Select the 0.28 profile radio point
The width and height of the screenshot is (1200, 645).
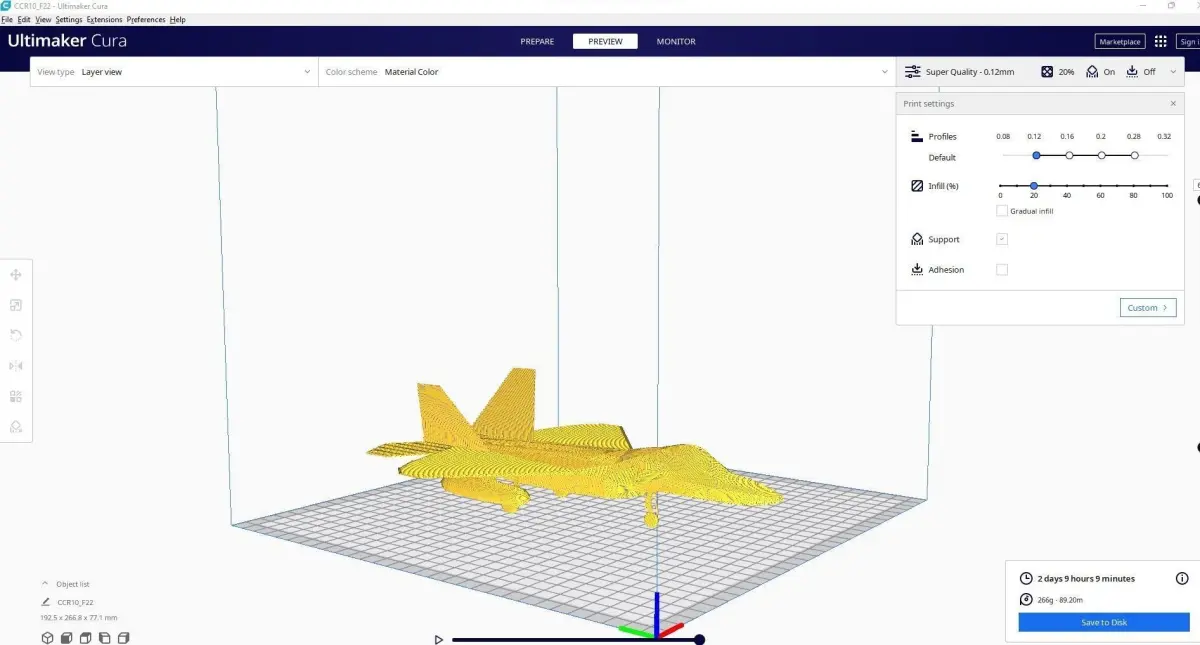click(x=1134, y=155)
